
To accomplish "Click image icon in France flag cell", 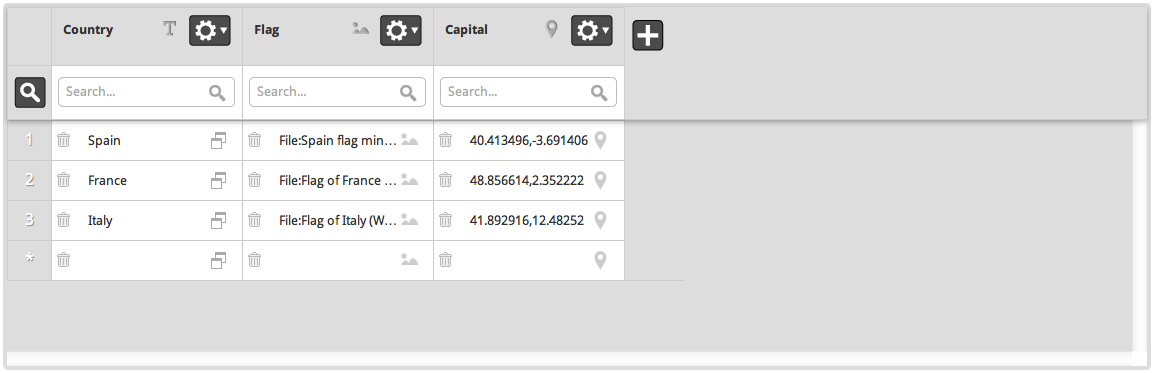I will click(410, 180).
